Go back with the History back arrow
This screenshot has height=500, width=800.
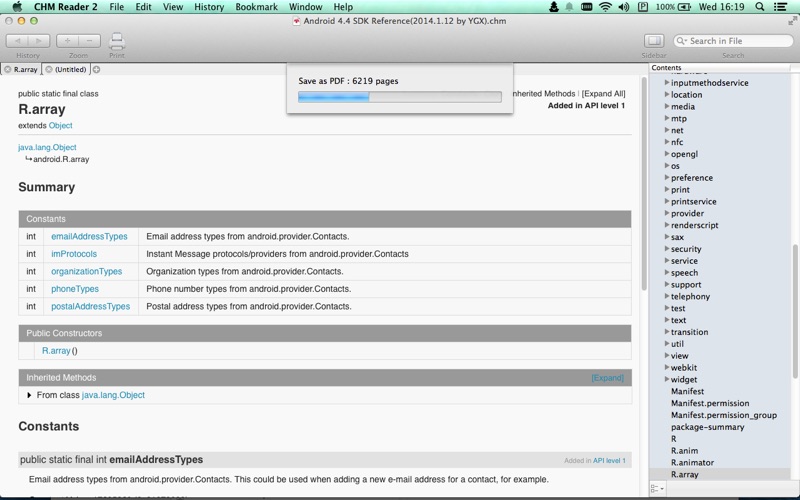coord(17,41)
